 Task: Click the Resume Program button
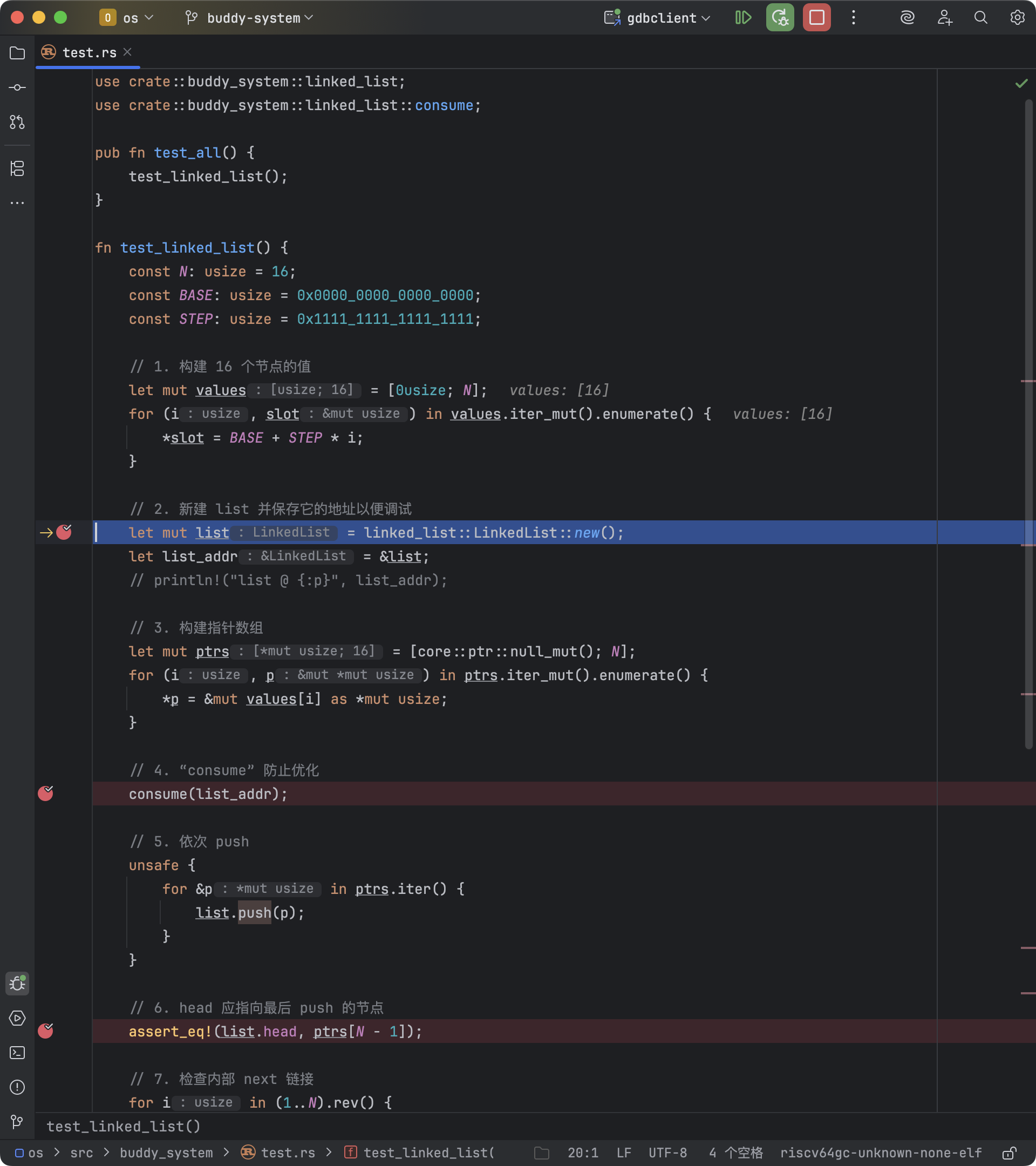[743, 18]
